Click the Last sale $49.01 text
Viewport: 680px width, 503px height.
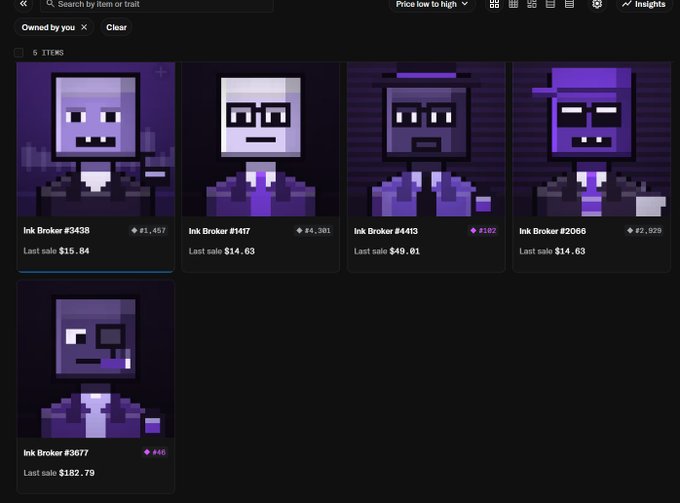click(x=387, y=252)
